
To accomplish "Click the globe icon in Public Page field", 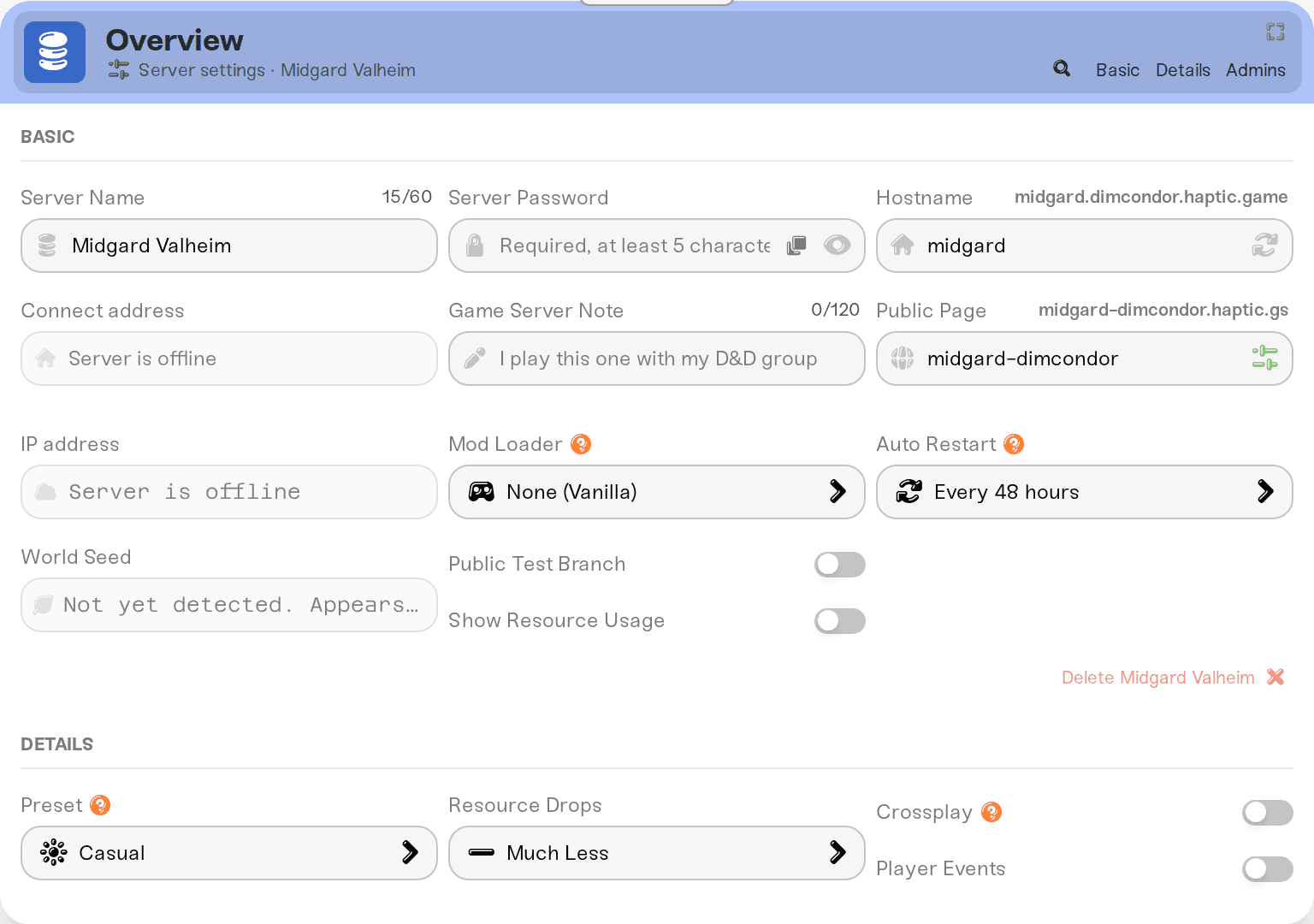I will [x=903, y=358].
